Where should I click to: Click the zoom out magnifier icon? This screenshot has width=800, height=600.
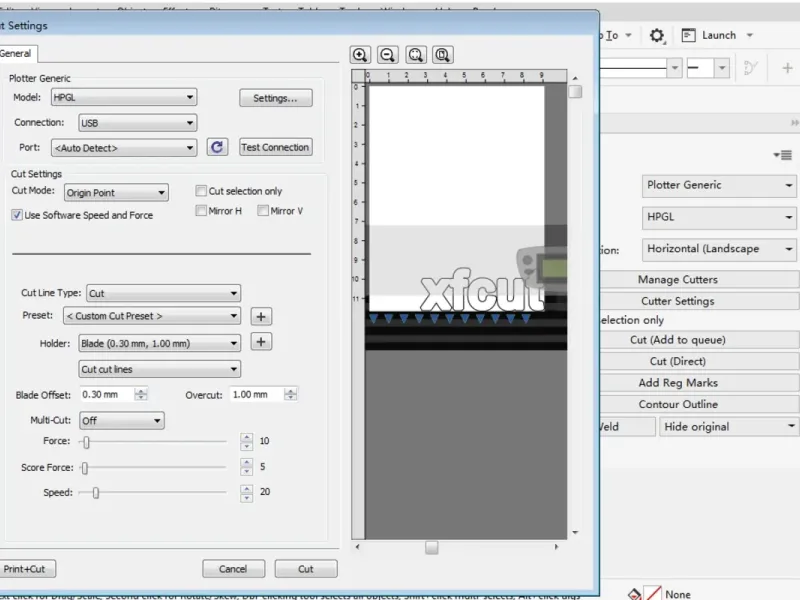pyautogui.click(x=387, y=55)
